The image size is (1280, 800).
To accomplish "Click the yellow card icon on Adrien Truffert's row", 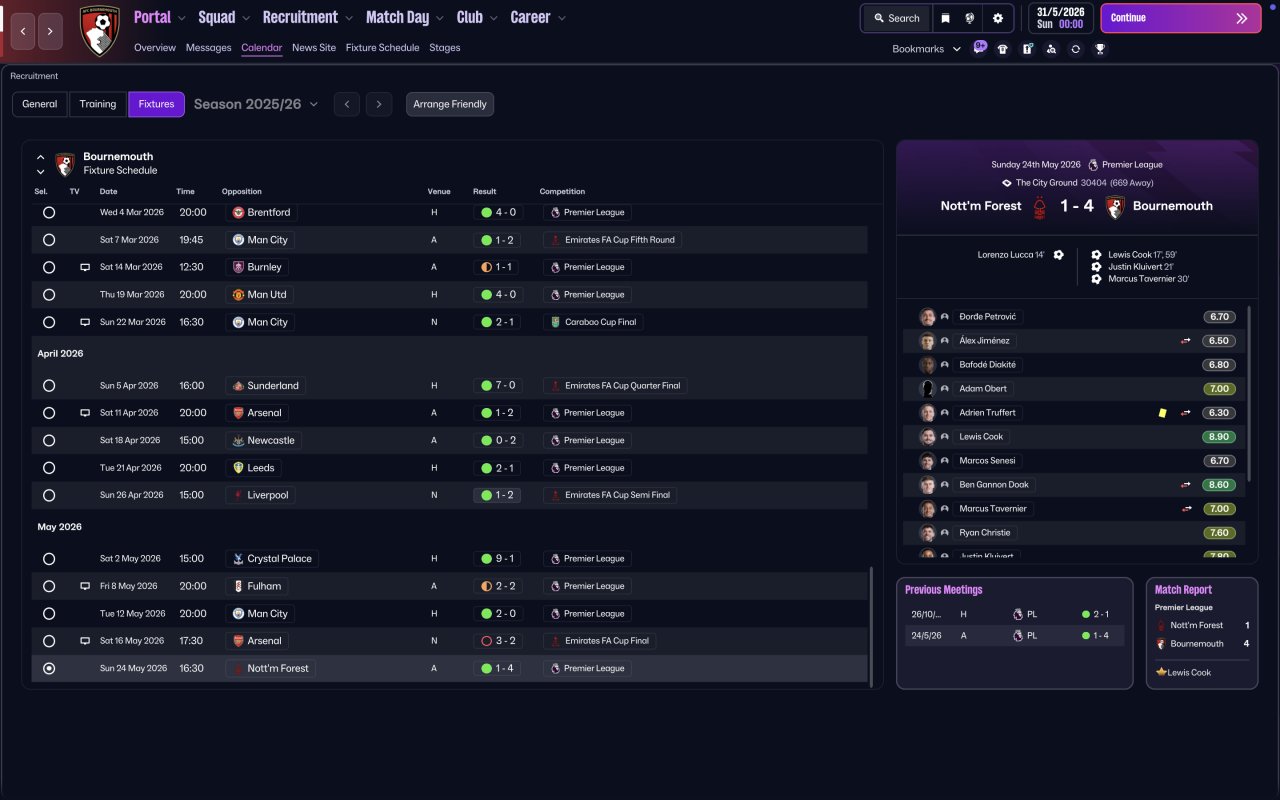I will point(1162,413).
